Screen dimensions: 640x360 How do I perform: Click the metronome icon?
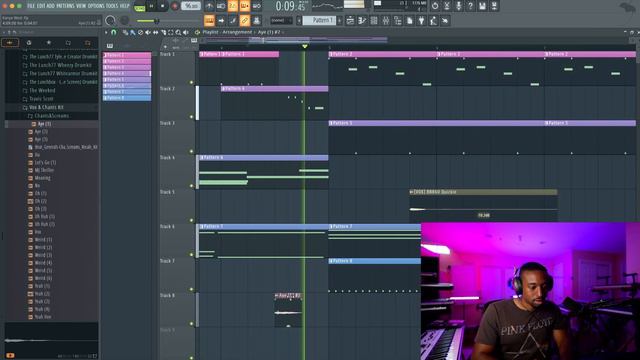(209, 6)
